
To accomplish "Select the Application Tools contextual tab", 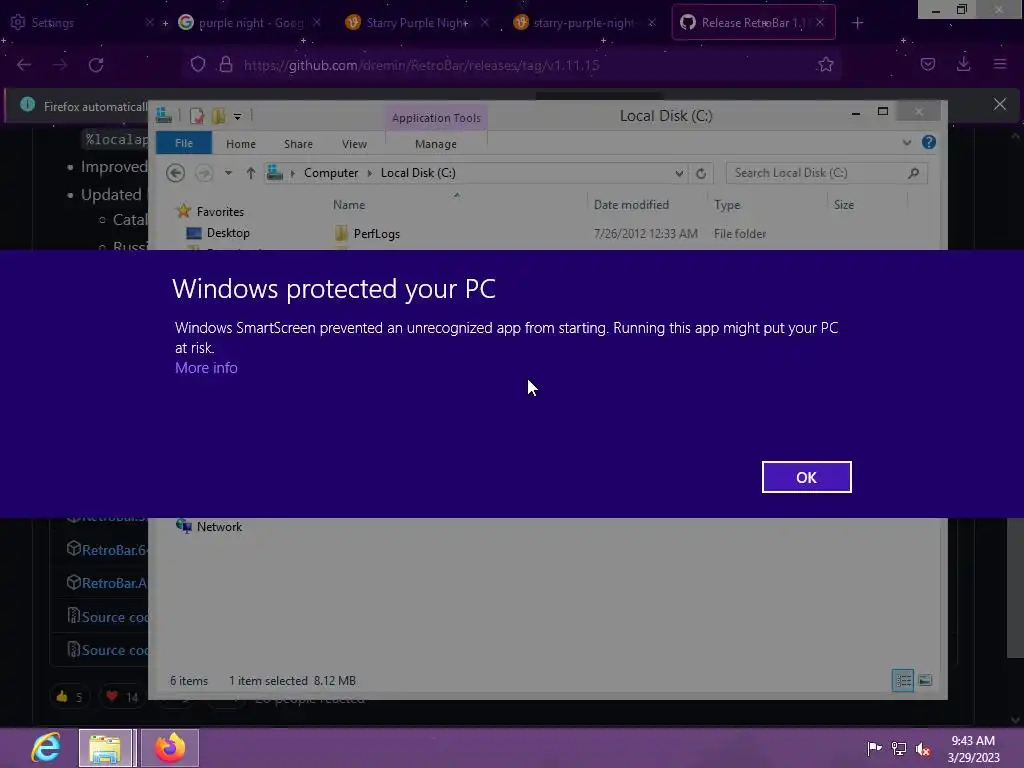I will point(436,118).
